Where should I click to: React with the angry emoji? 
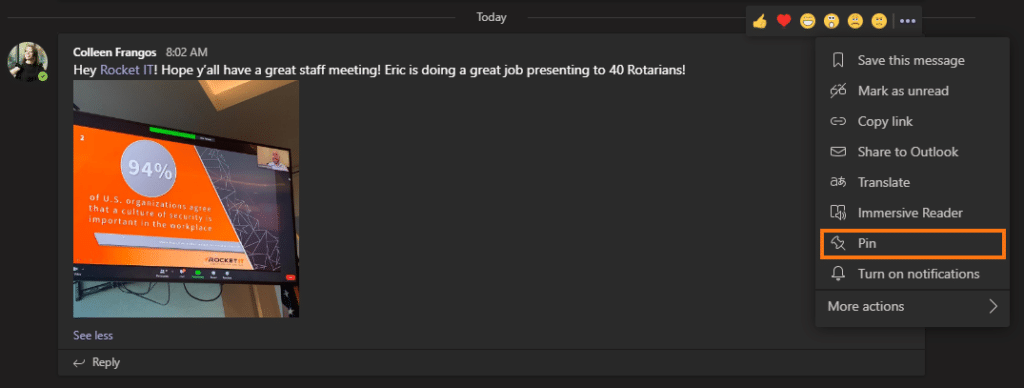pyautogui.click(x=878, y=22)
